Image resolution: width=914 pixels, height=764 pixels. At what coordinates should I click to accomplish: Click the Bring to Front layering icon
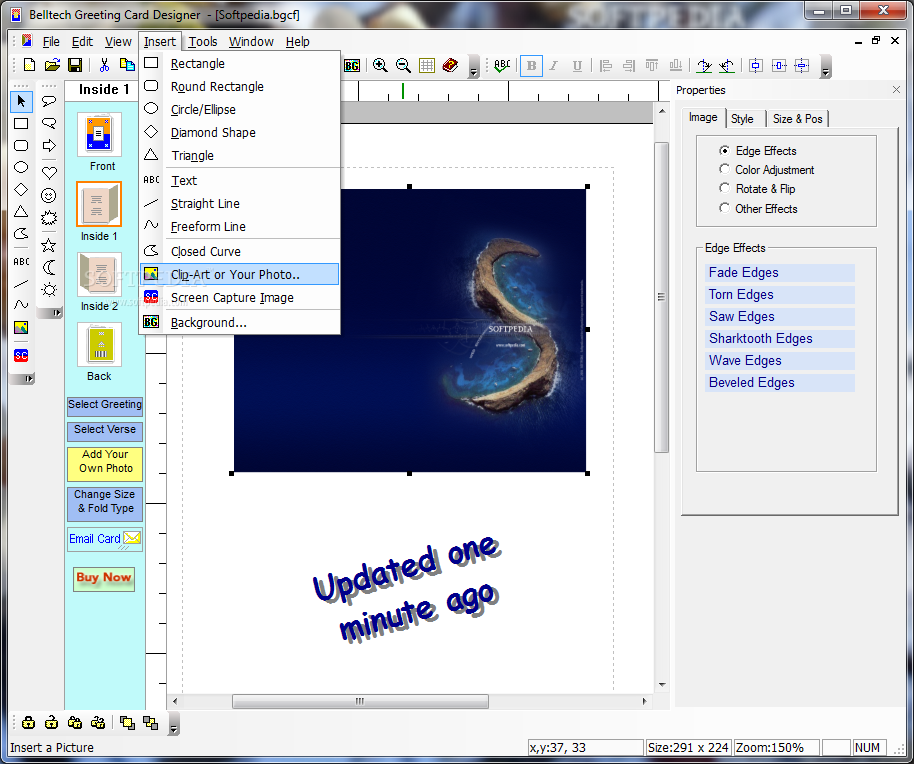pyautogui.click(x=127, y=723)
